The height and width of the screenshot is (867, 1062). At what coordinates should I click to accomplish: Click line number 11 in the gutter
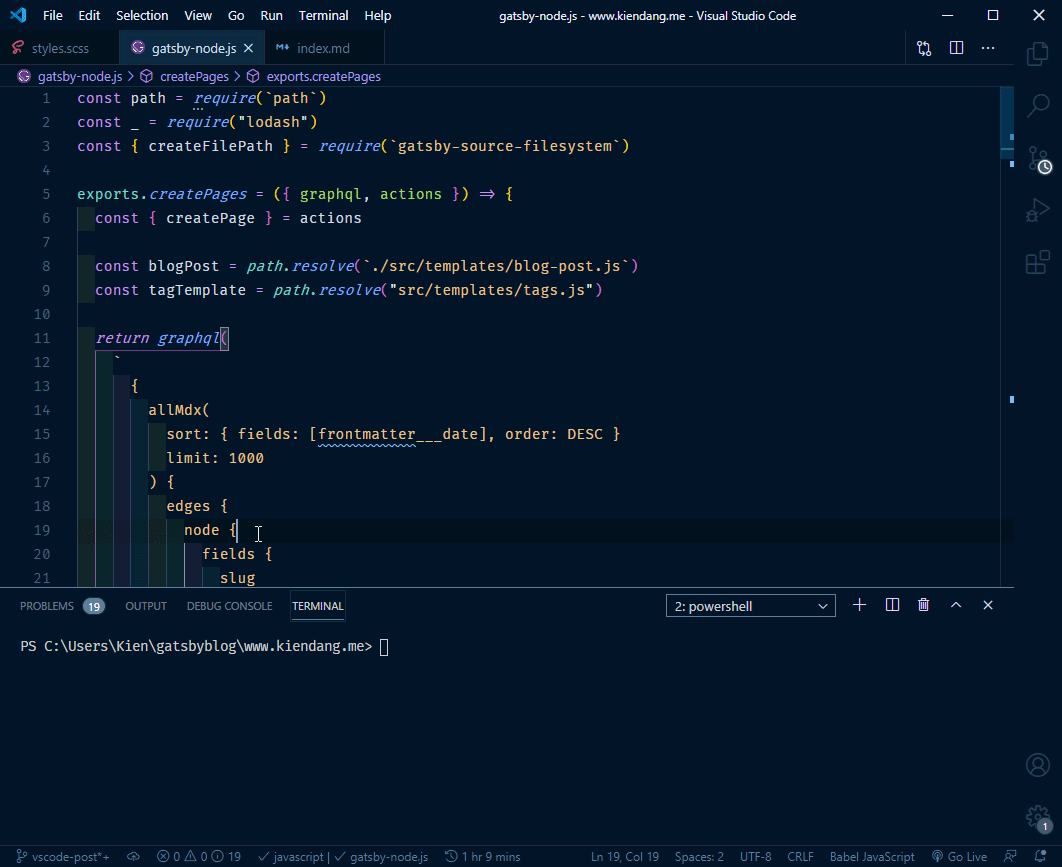point(42,338)
